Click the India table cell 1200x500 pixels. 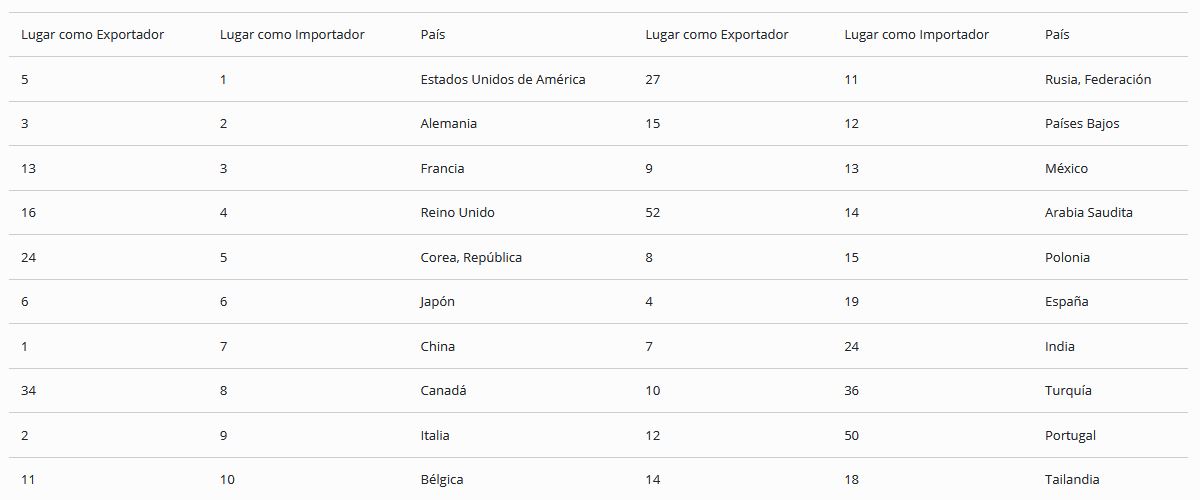tap(1059, 346)
